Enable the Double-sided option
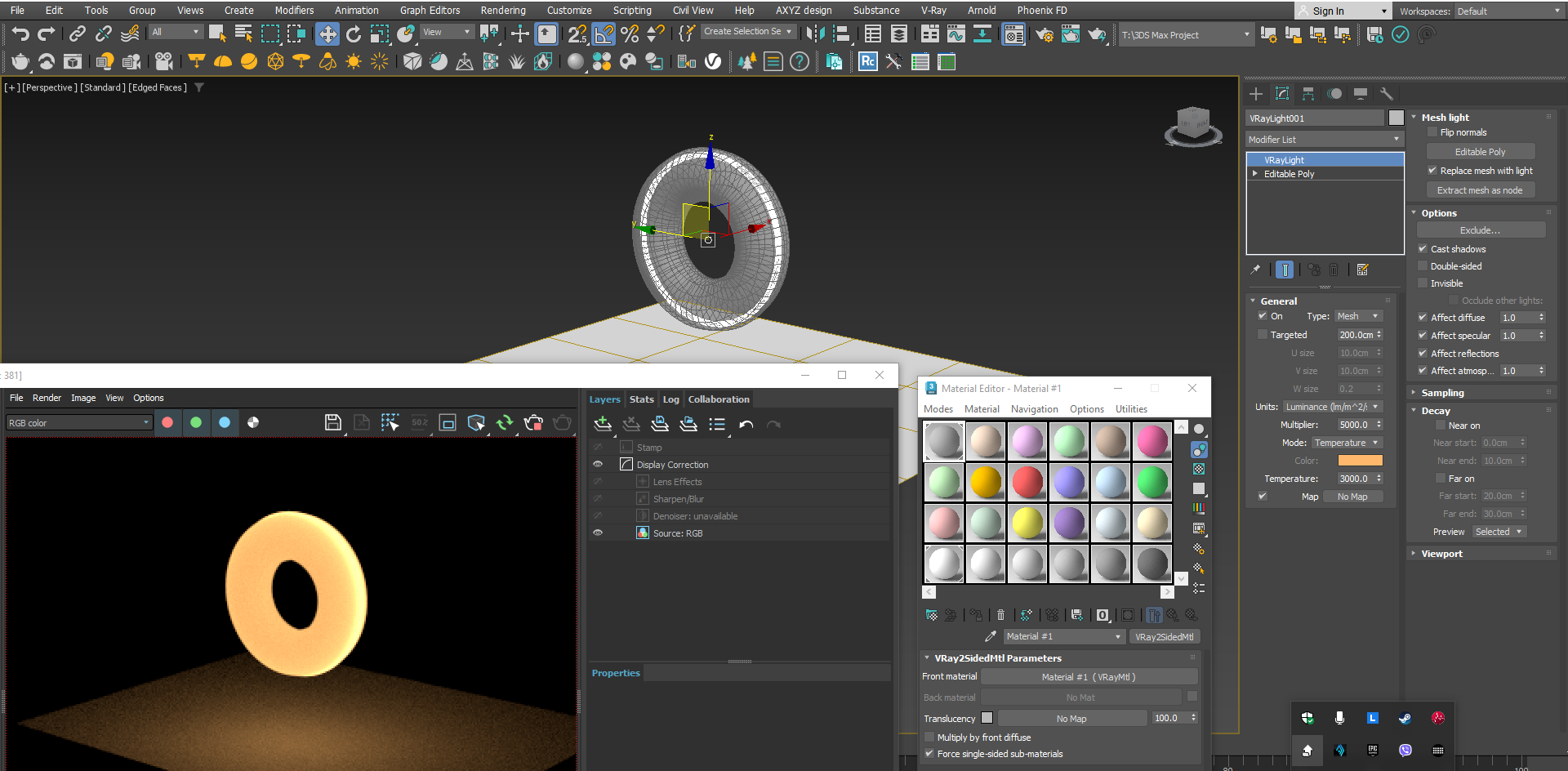1568x771 pixels. [1423, 266]
